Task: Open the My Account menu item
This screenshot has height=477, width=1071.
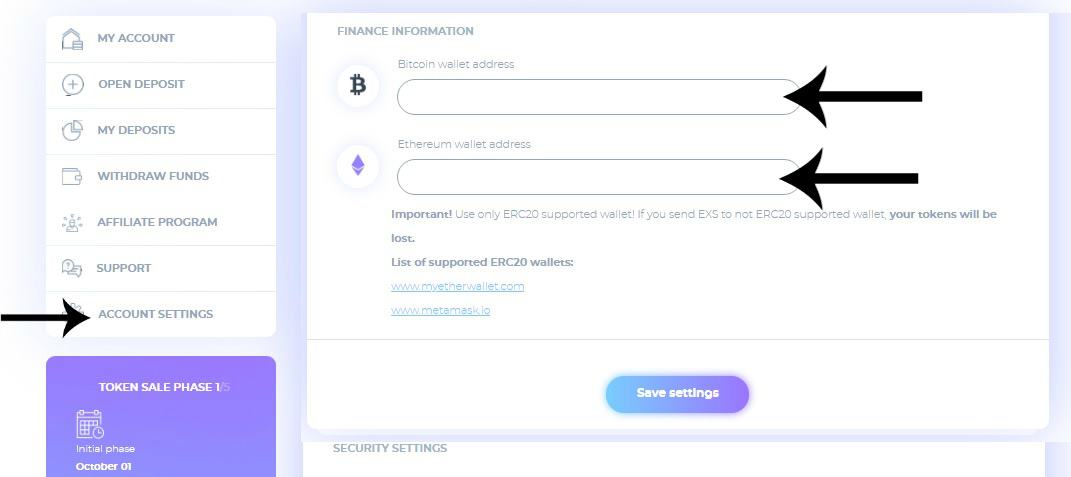Action: 161,39
